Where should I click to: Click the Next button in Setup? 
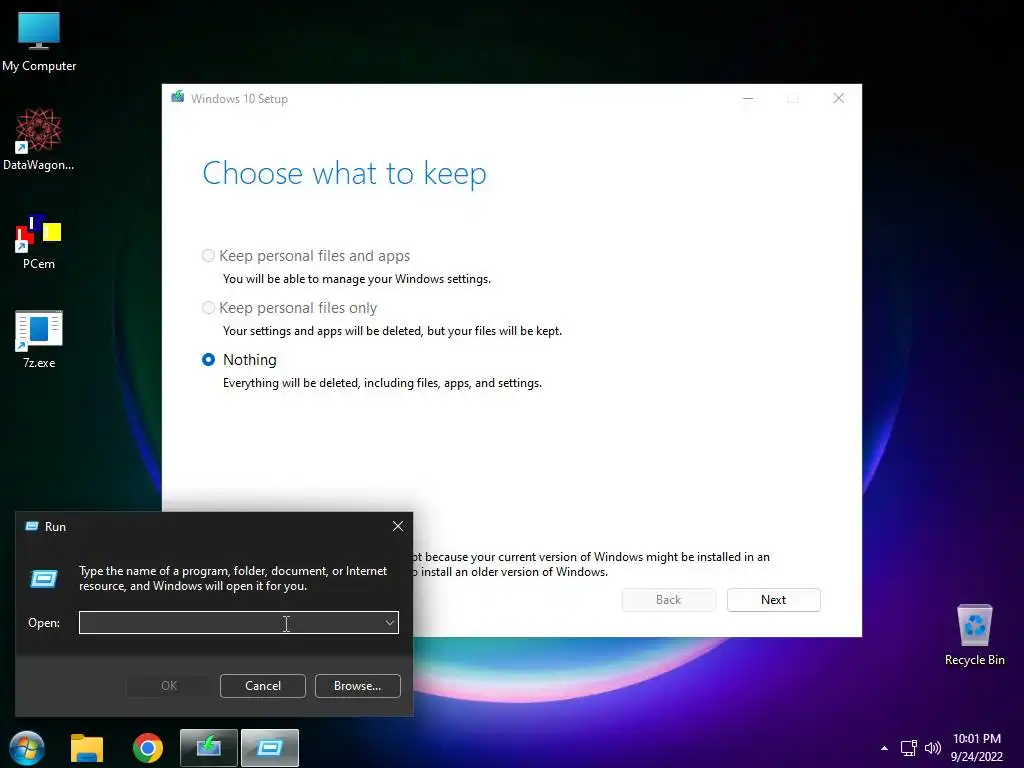(773, 600)
